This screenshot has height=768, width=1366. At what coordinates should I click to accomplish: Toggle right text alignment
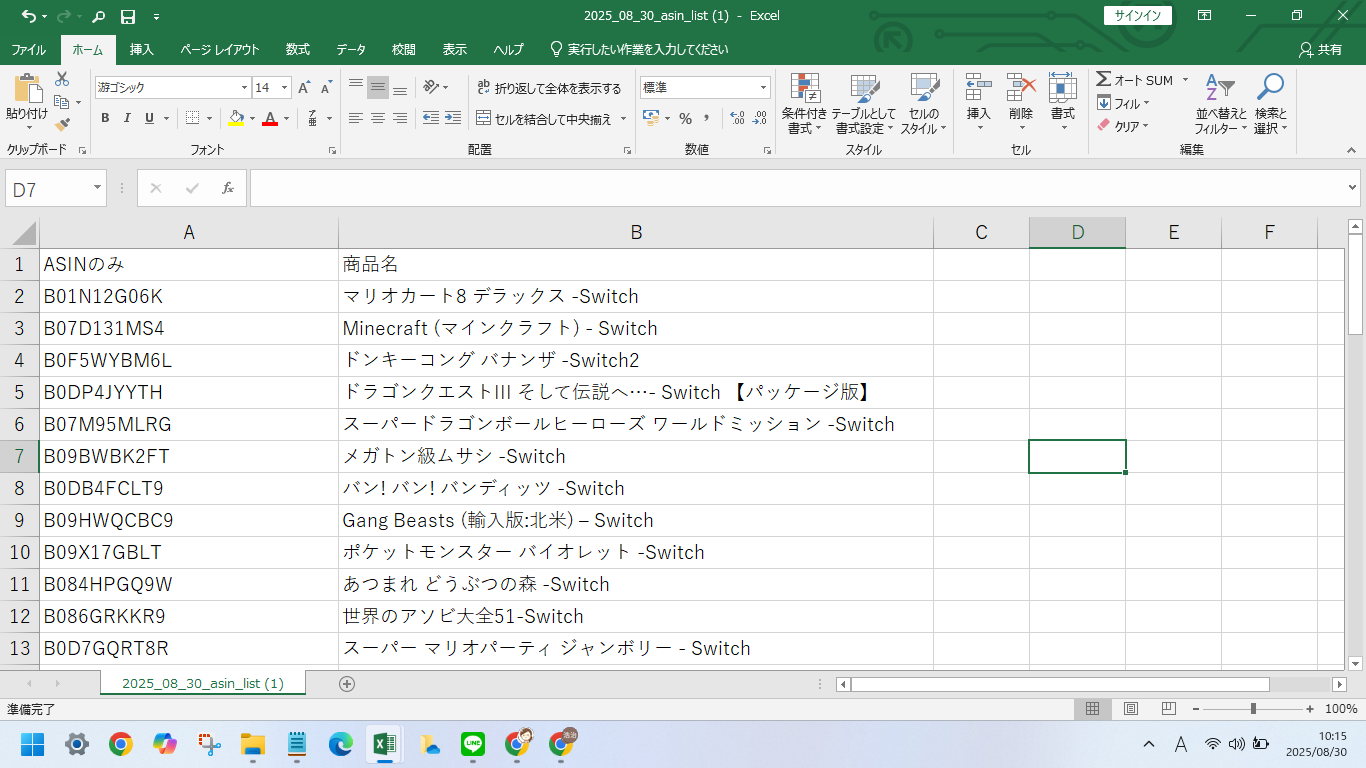(x=400, y=118)
